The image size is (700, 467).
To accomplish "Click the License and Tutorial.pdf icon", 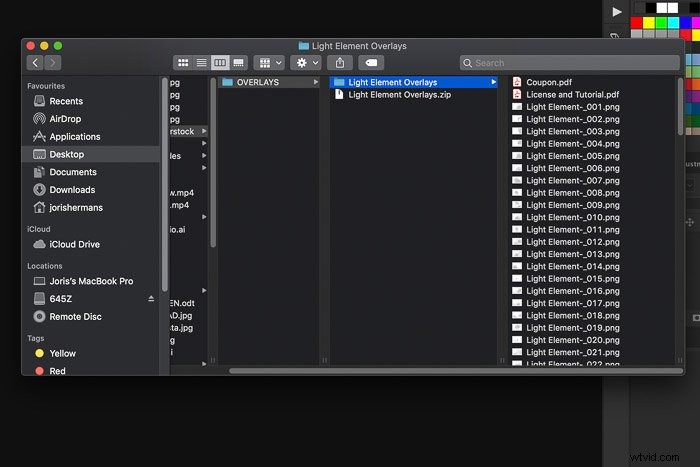I will [517, 94].
